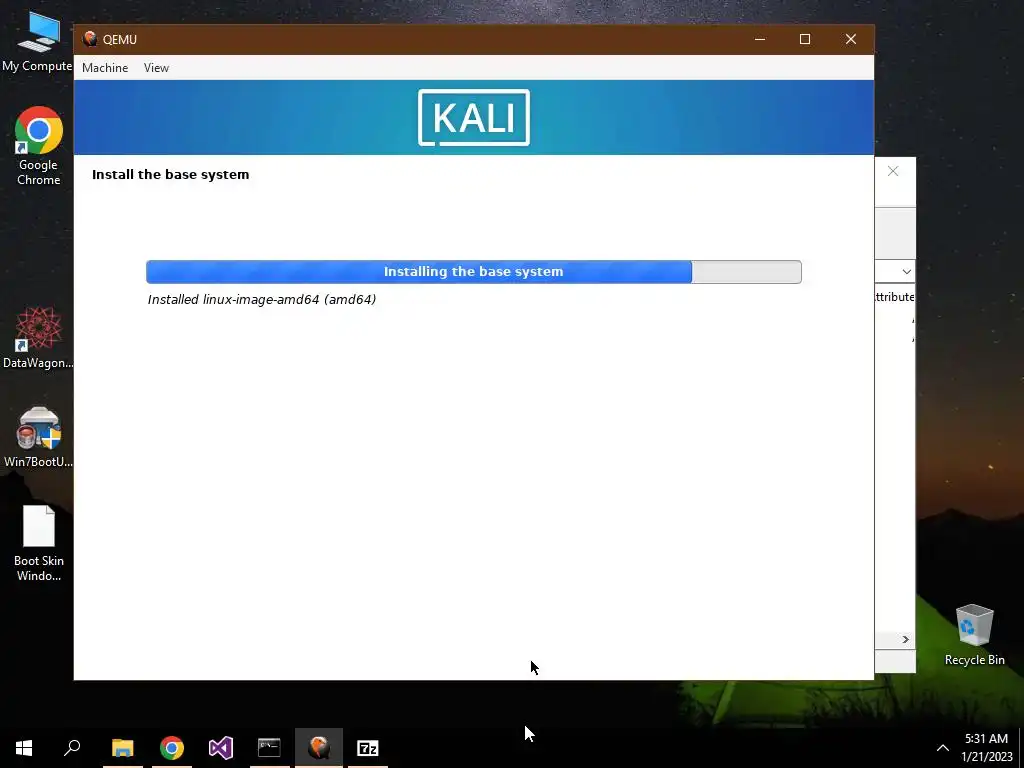1024x768 pixels.
Task: Open the Windows Start menu
Action: [x=24, y=748]
